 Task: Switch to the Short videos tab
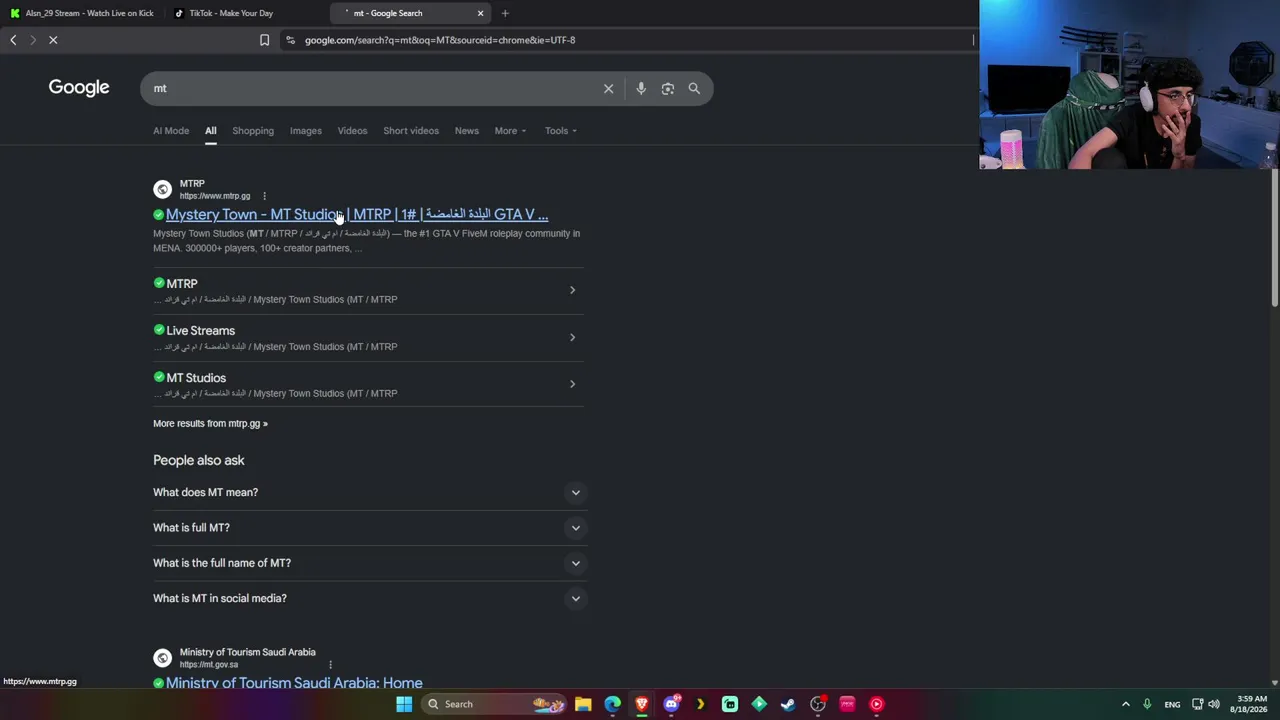(411, 131)
